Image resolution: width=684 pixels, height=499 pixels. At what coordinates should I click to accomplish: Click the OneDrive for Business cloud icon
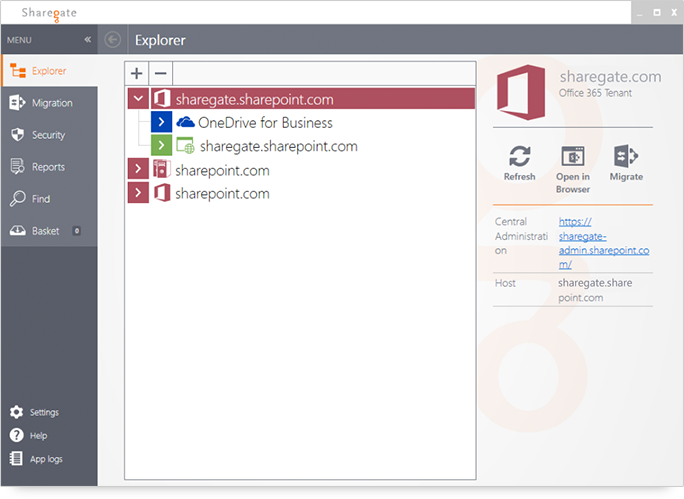click(185, 123)
